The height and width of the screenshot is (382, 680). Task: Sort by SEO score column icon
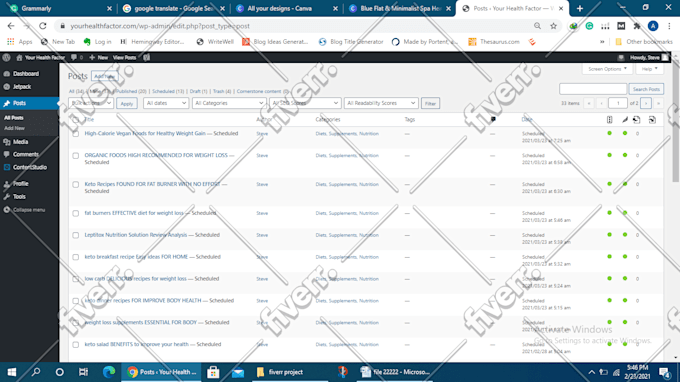[609, 120]
